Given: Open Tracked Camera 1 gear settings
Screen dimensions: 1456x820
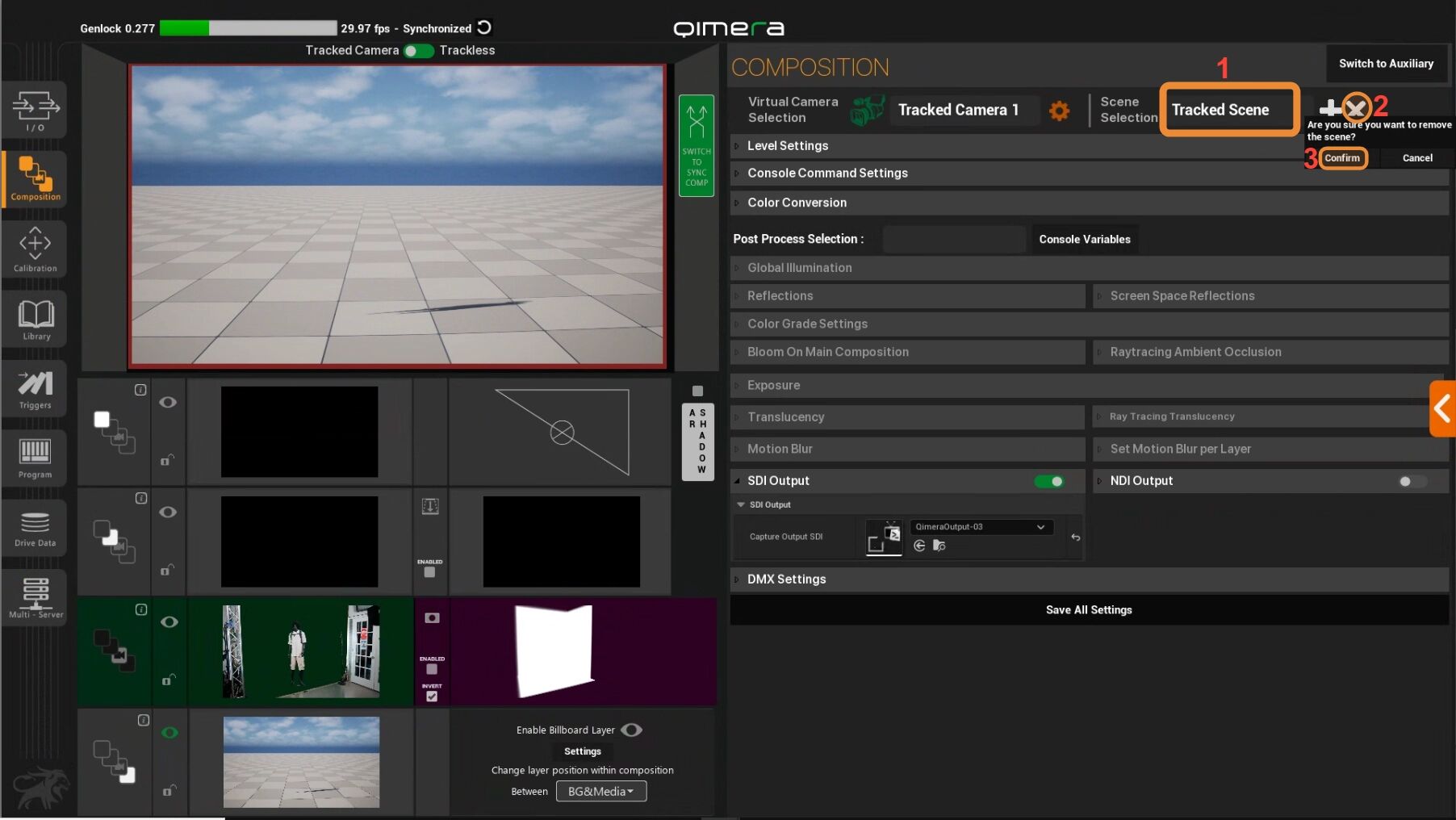Looking at the screenshot, I should tap(1059, 111).
